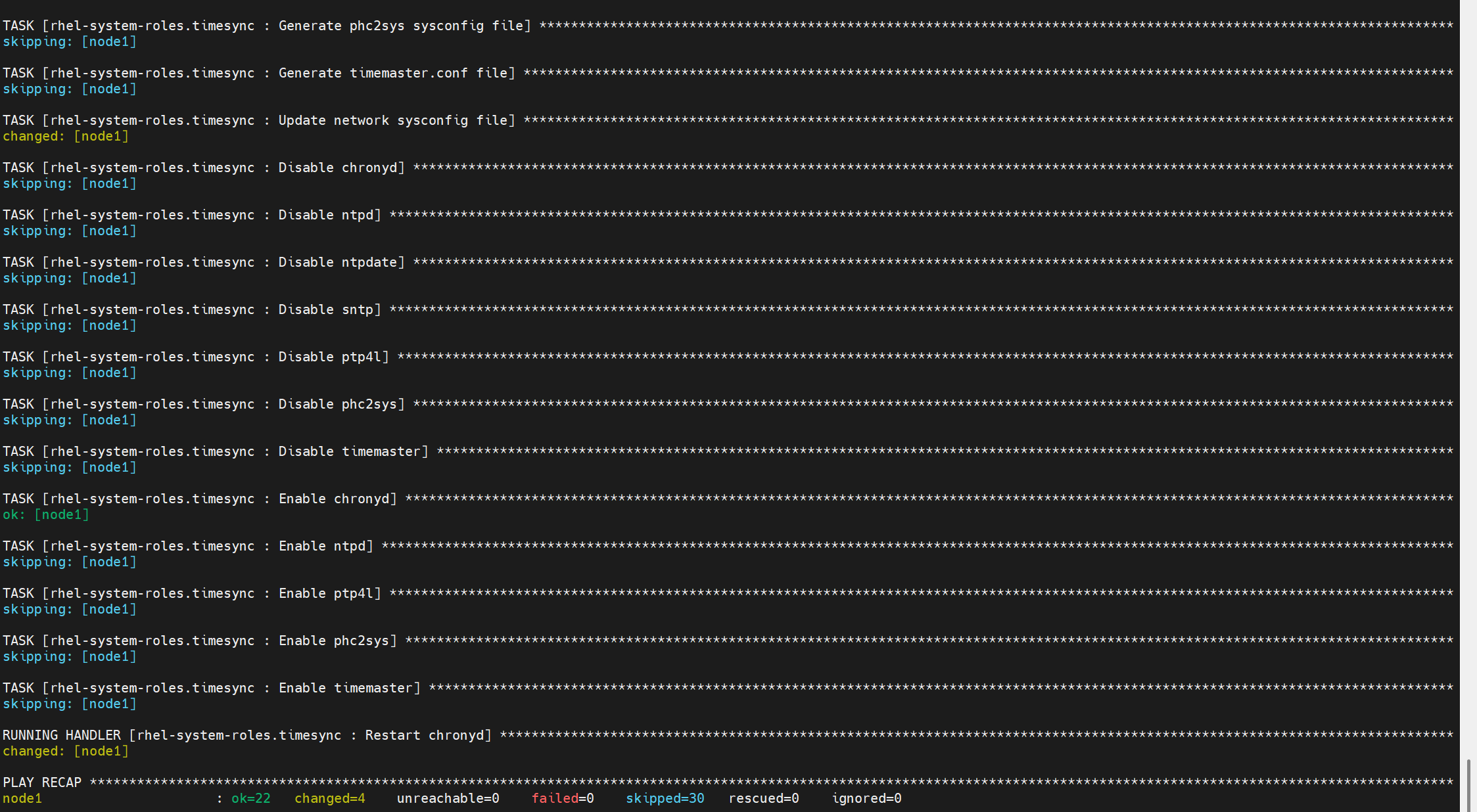Click the 'rescued=0' recap value
The width and height of the screenshot is (1477, 812).
pyautogui.click(x=764, y=798)
